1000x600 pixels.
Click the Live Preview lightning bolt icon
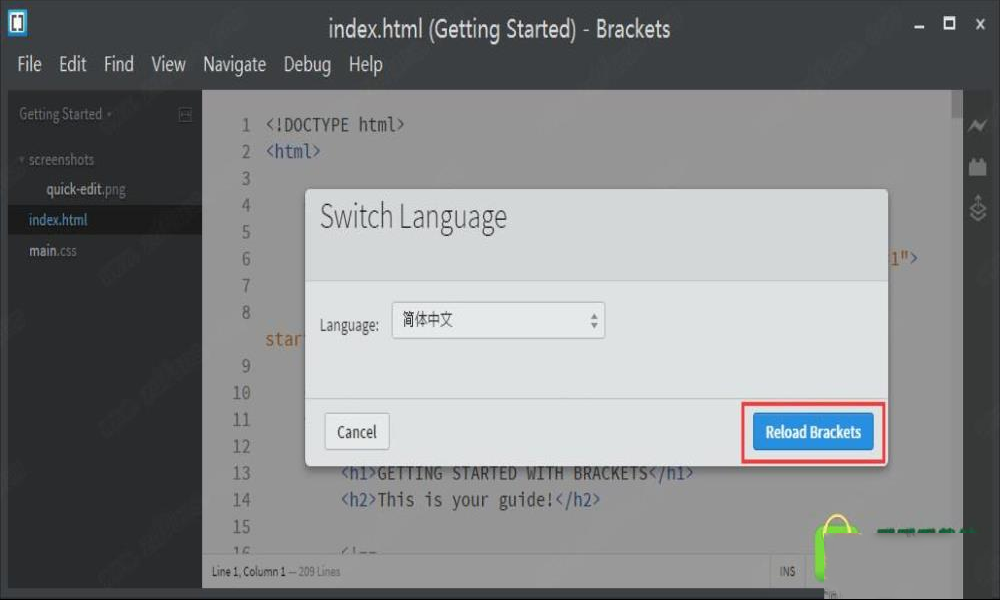[x=977, y=126]
